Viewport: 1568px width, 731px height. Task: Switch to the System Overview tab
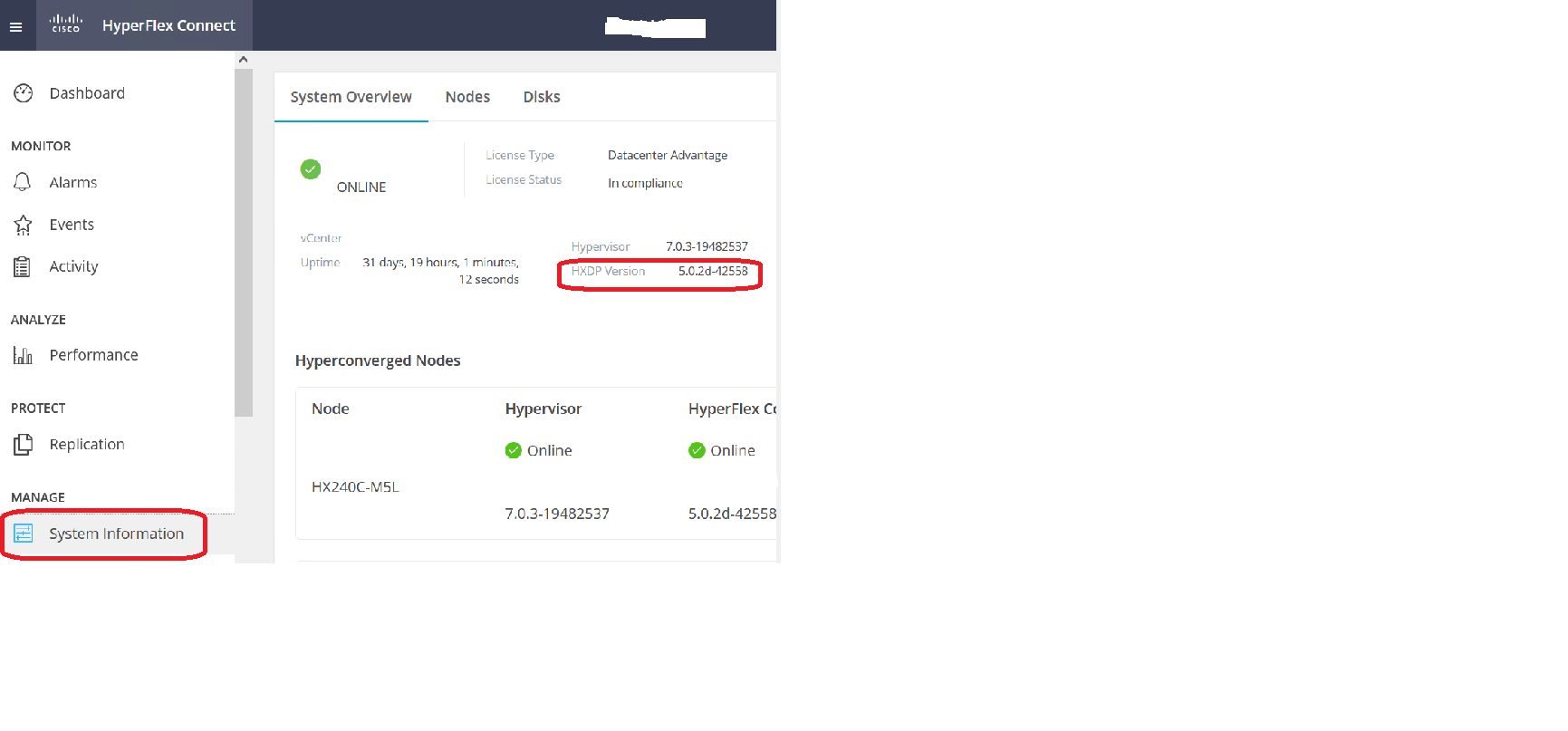point(351,97)
